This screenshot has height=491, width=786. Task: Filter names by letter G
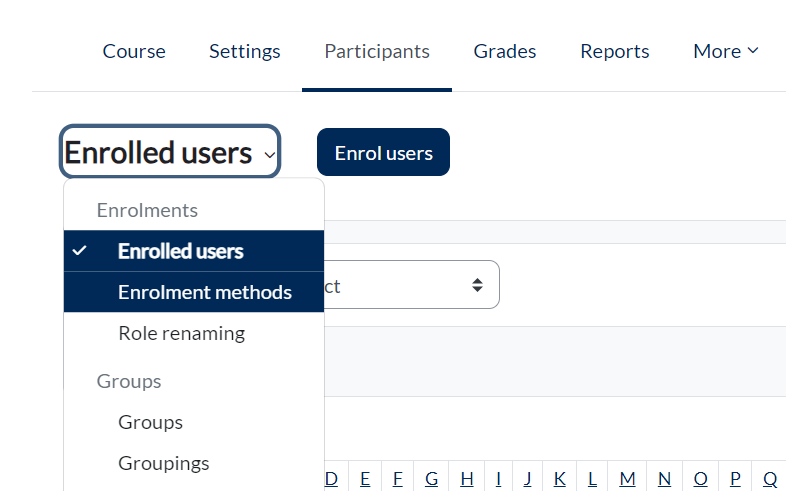tap(431, 479)
